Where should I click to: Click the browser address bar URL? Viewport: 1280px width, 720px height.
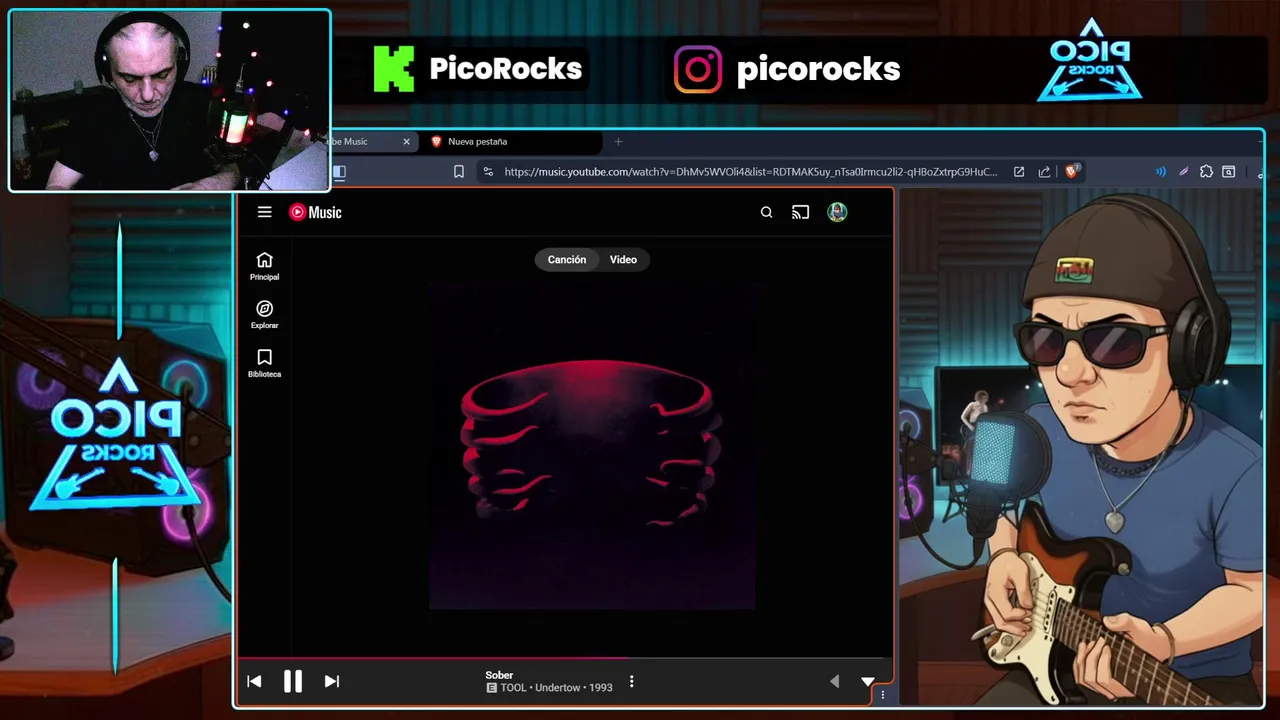pyautogui.click(x=750, y=172)
